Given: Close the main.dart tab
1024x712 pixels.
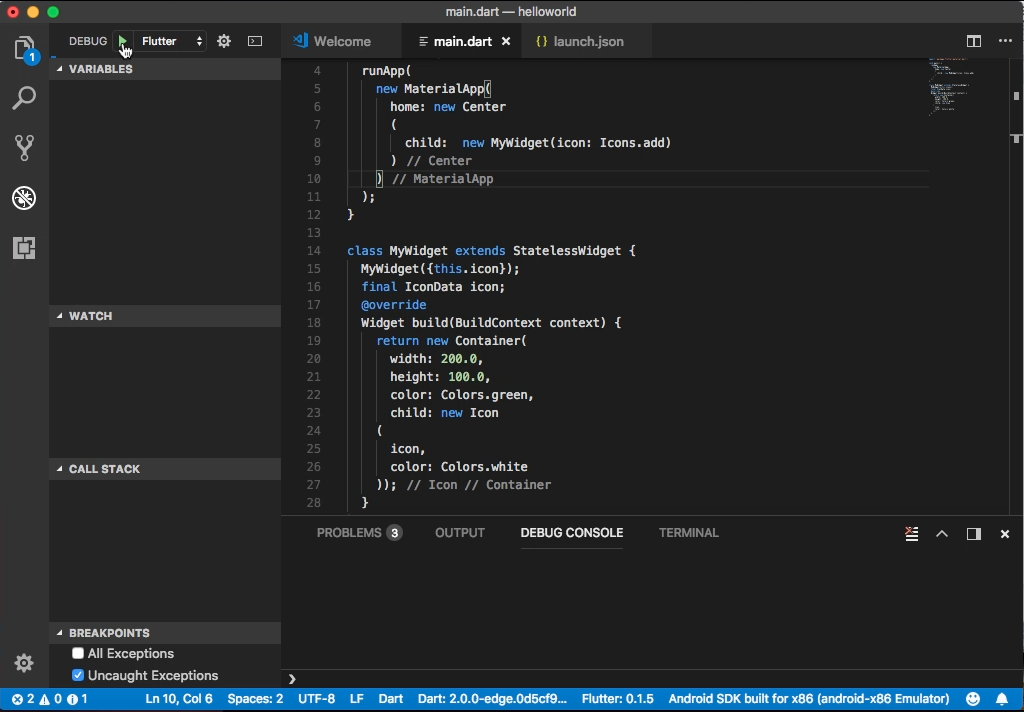Looking at the screenshot, I should [x=505, y=41].
